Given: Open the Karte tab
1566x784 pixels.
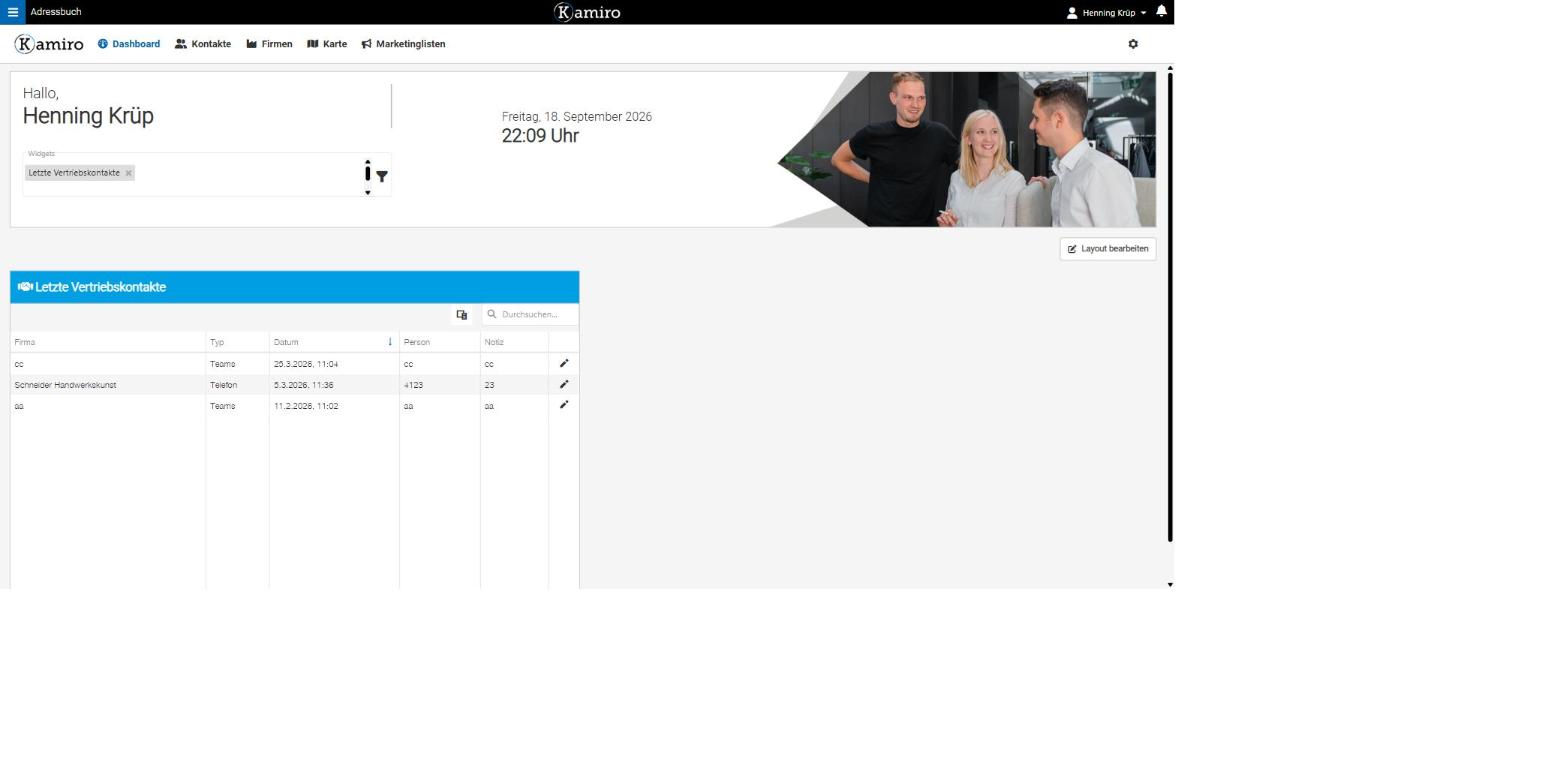Looking at the screenshot, I should (x=327, y=44).
